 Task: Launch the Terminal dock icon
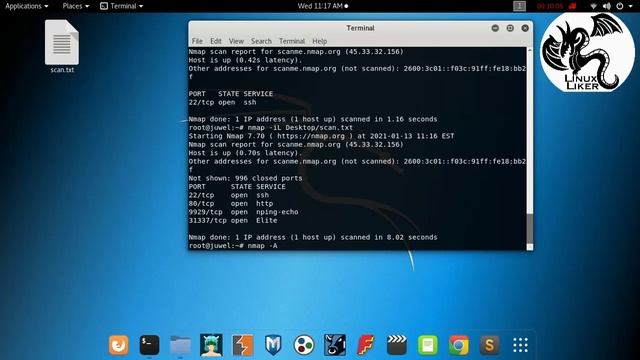pos(149,345)
